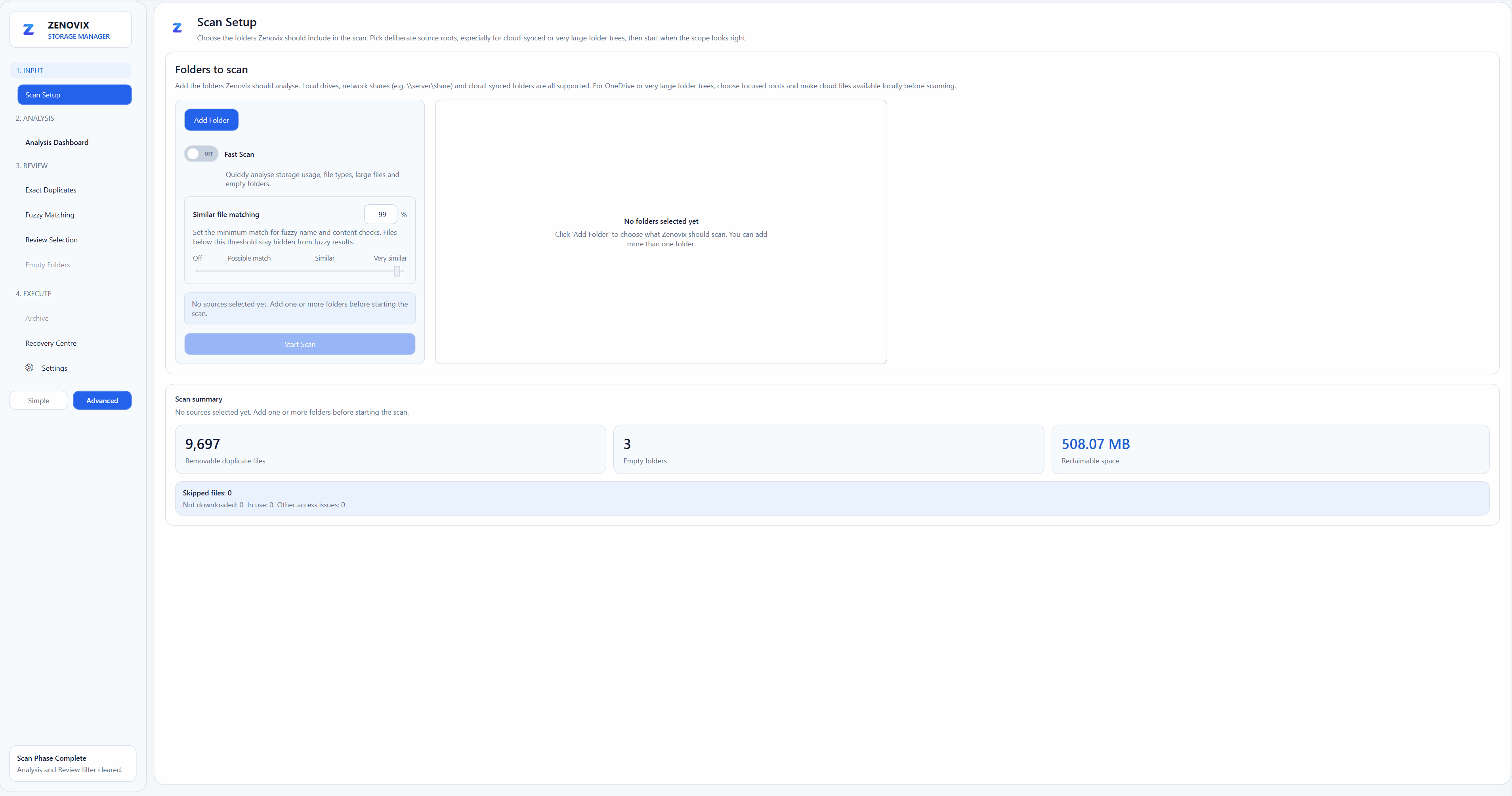Click the 'Scan summary' heading
This screenshot has height=796, width=1512.
(x=199, y=399)
